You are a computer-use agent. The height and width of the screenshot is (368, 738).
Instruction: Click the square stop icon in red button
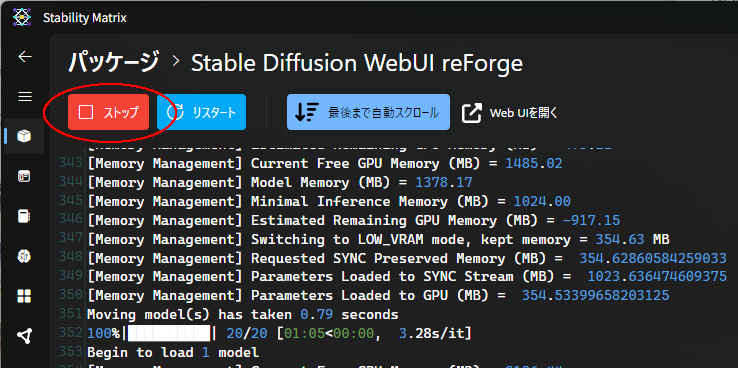[x=86, y=112]
